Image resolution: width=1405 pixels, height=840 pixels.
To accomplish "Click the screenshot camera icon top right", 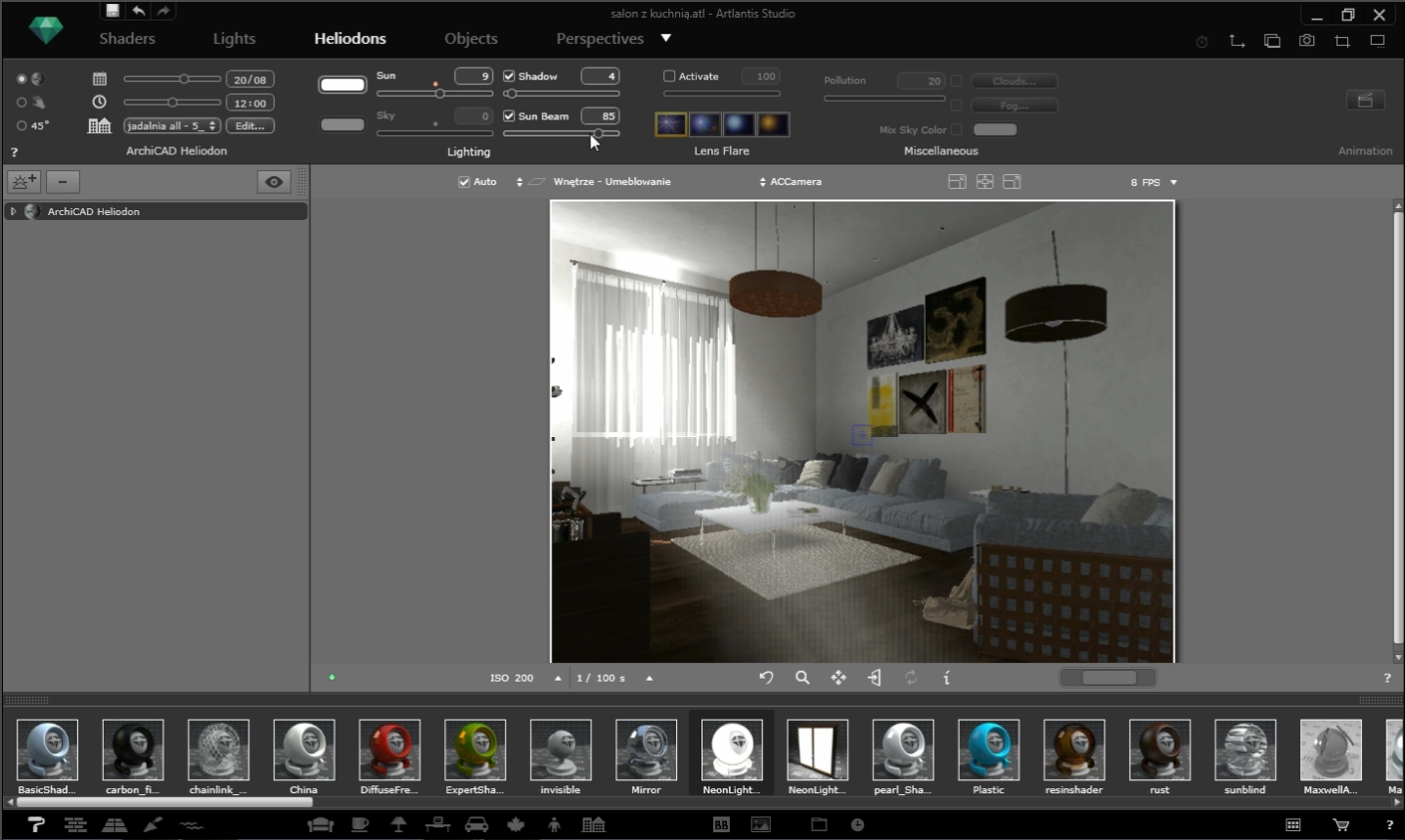I will (x=1306, y=41).
